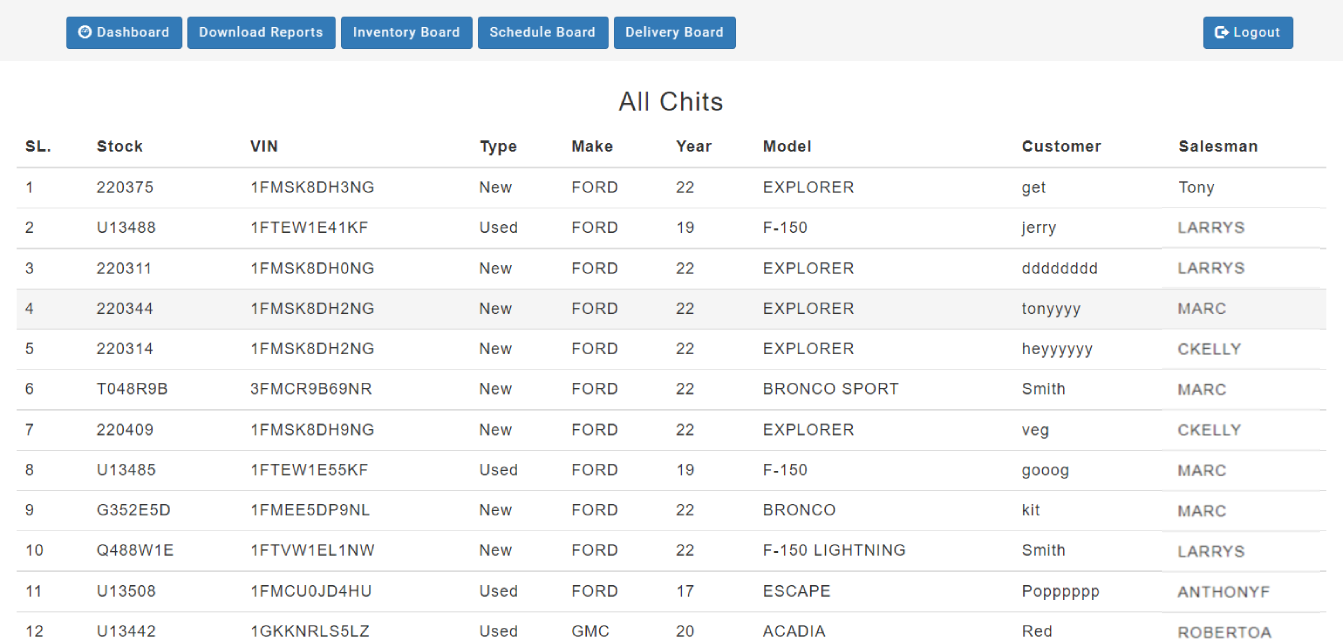Click the ESCAPE model cell

coord(796,591)
